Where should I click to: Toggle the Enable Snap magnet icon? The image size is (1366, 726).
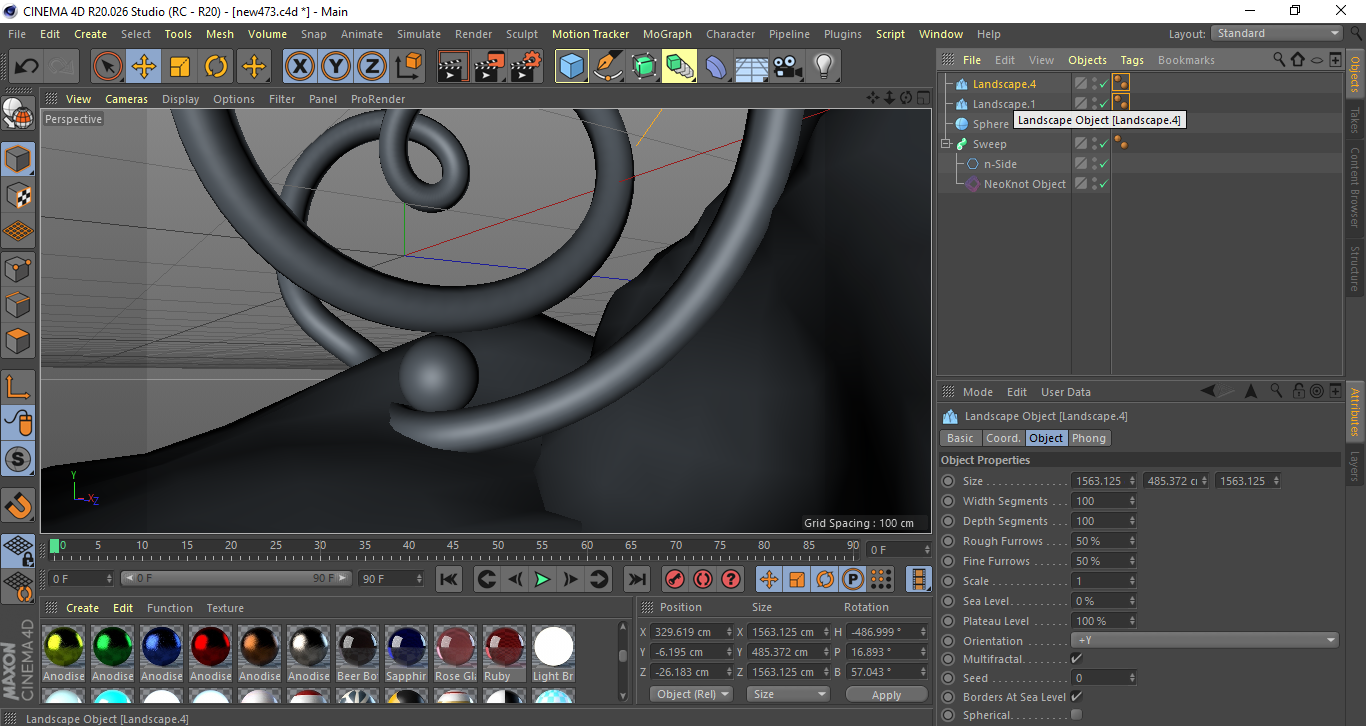click(x=18, y=505)
